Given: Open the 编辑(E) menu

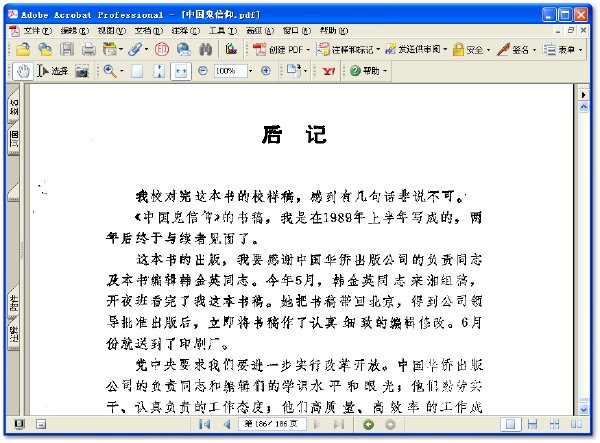Looking at the screenshot, I should [x=75, y=30].
